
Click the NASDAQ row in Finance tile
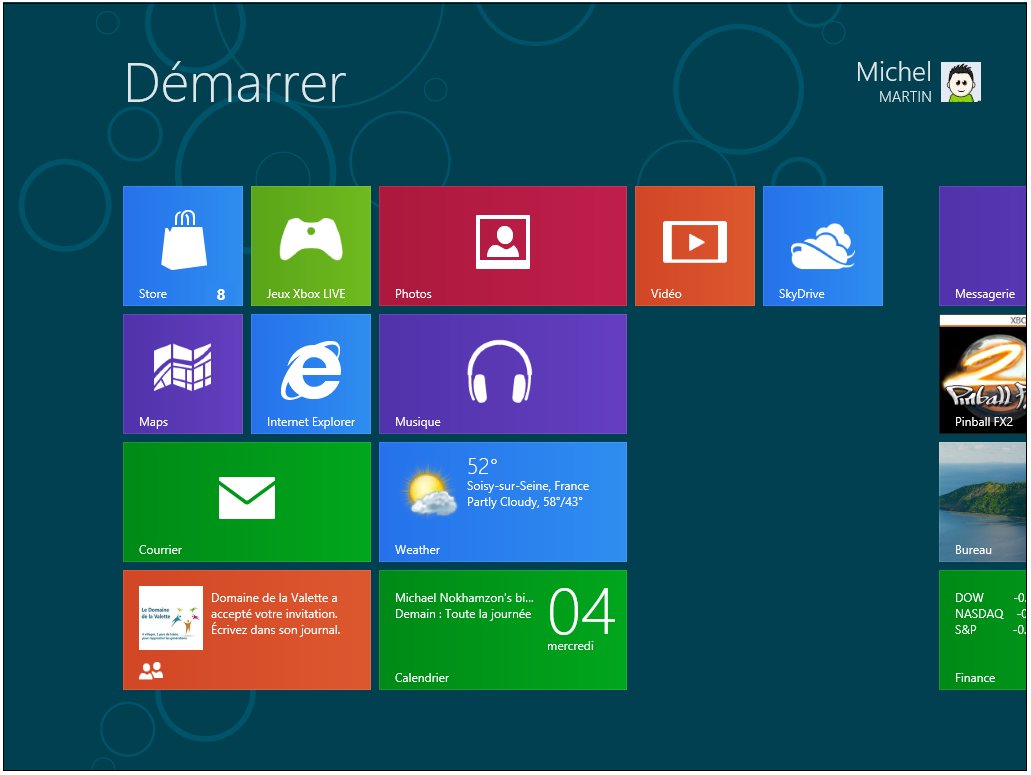(990, 613)
